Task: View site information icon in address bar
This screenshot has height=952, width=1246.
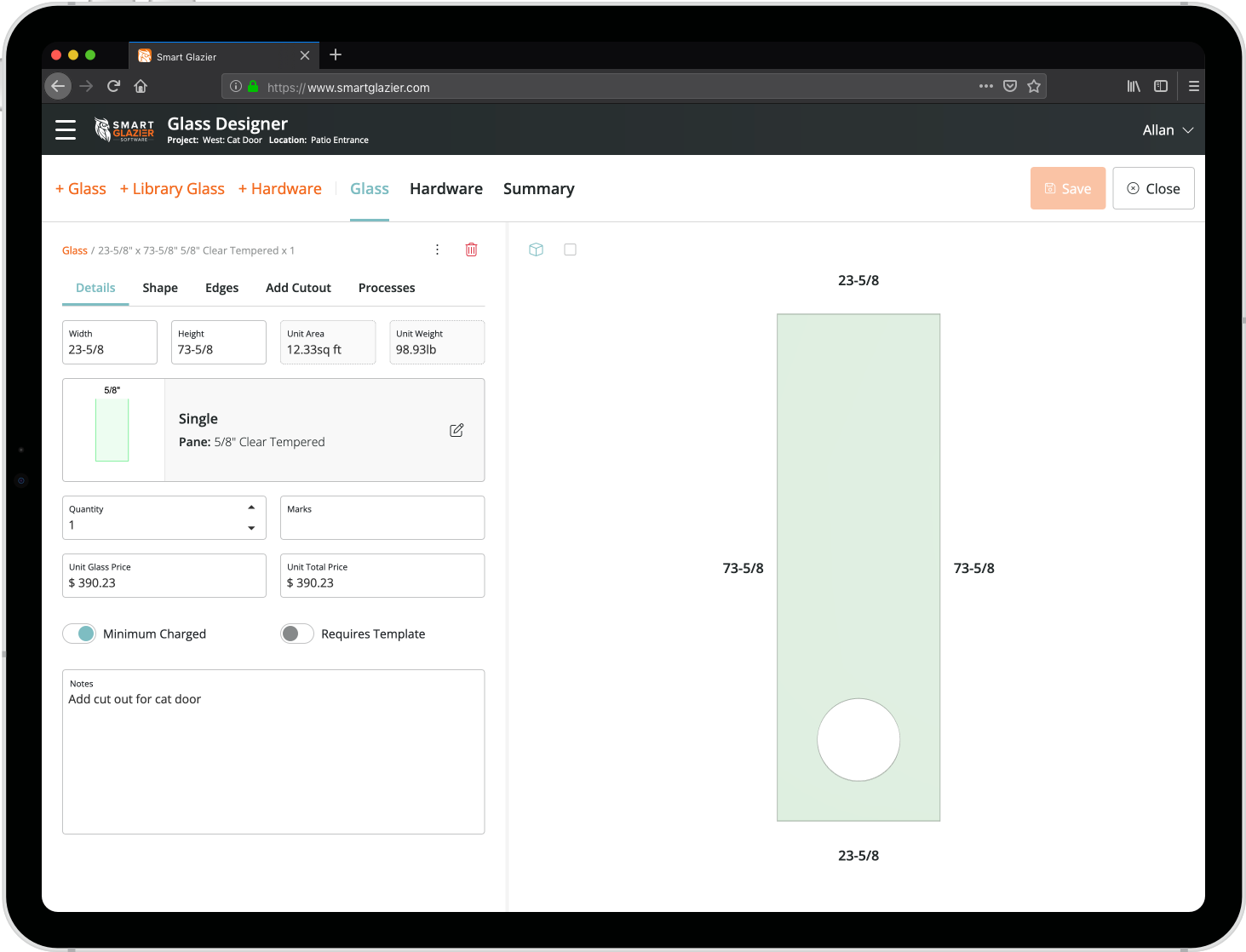Action: 236,86
